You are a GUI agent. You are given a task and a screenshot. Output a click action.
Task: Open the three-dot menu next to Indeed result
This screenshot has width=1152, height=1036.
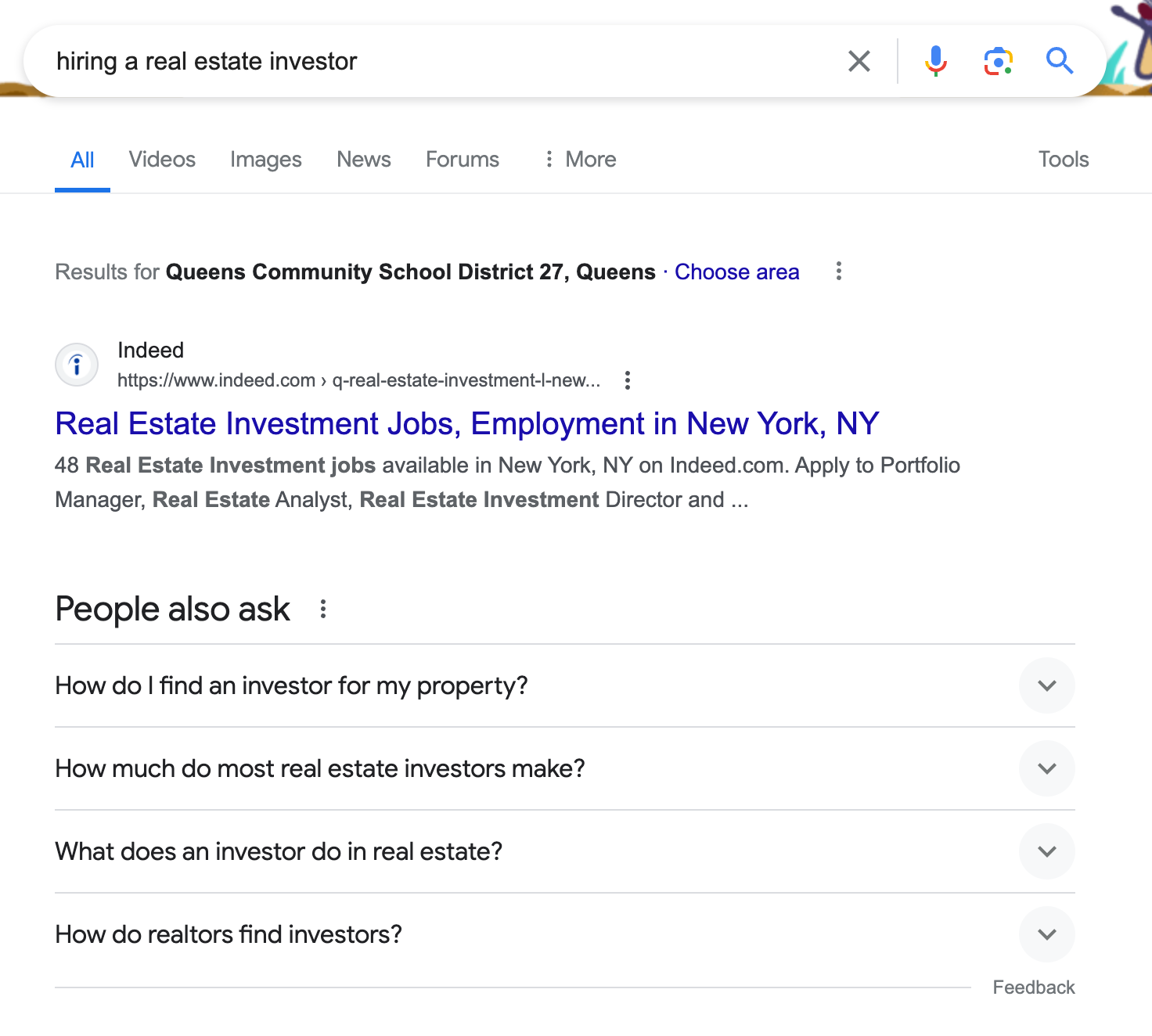(x=628, y=380)
